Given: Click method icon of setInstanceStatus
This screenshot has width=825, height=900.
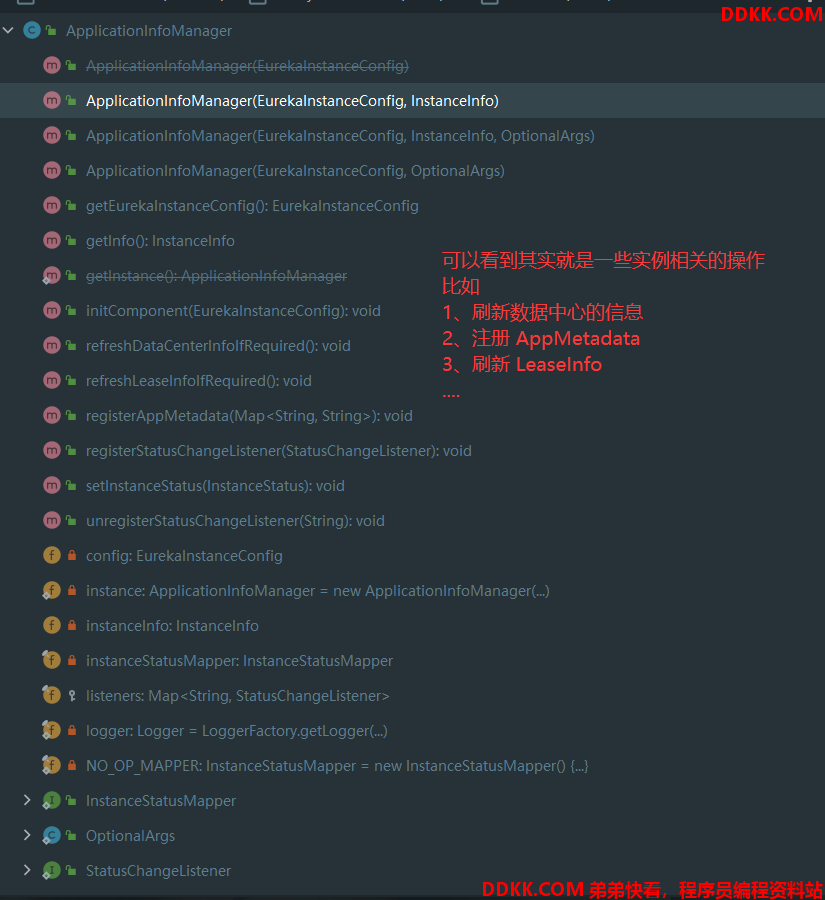Looking at the screenshot, I should pos(52,486).
